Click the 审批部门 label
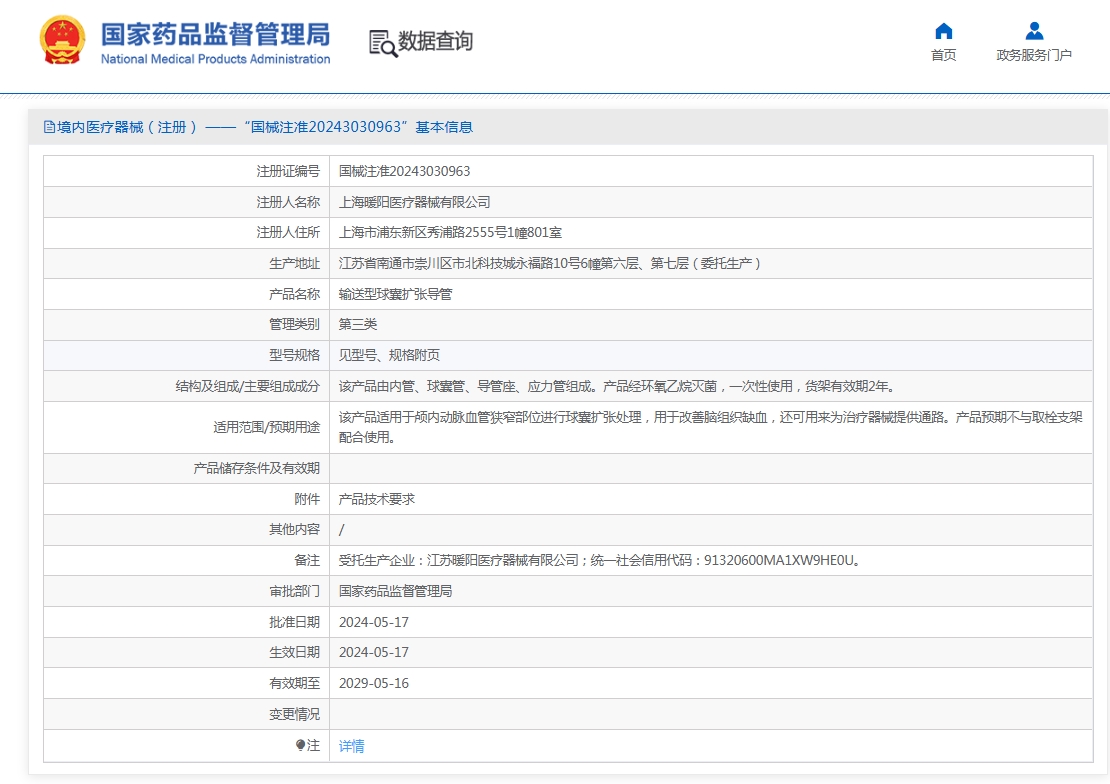 point(294,591)
